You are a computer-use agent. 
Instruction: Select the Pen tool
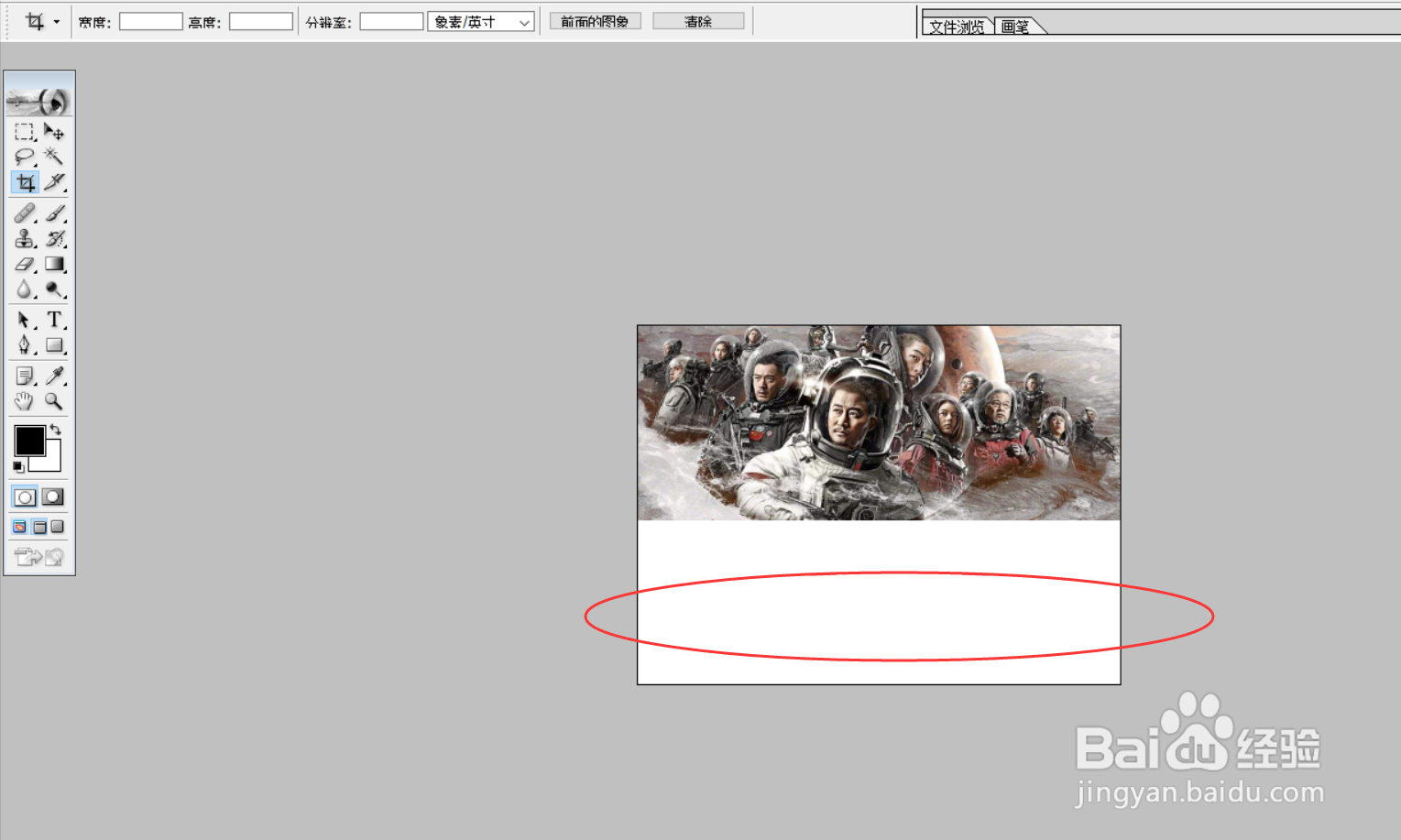(x=25, y=345)
